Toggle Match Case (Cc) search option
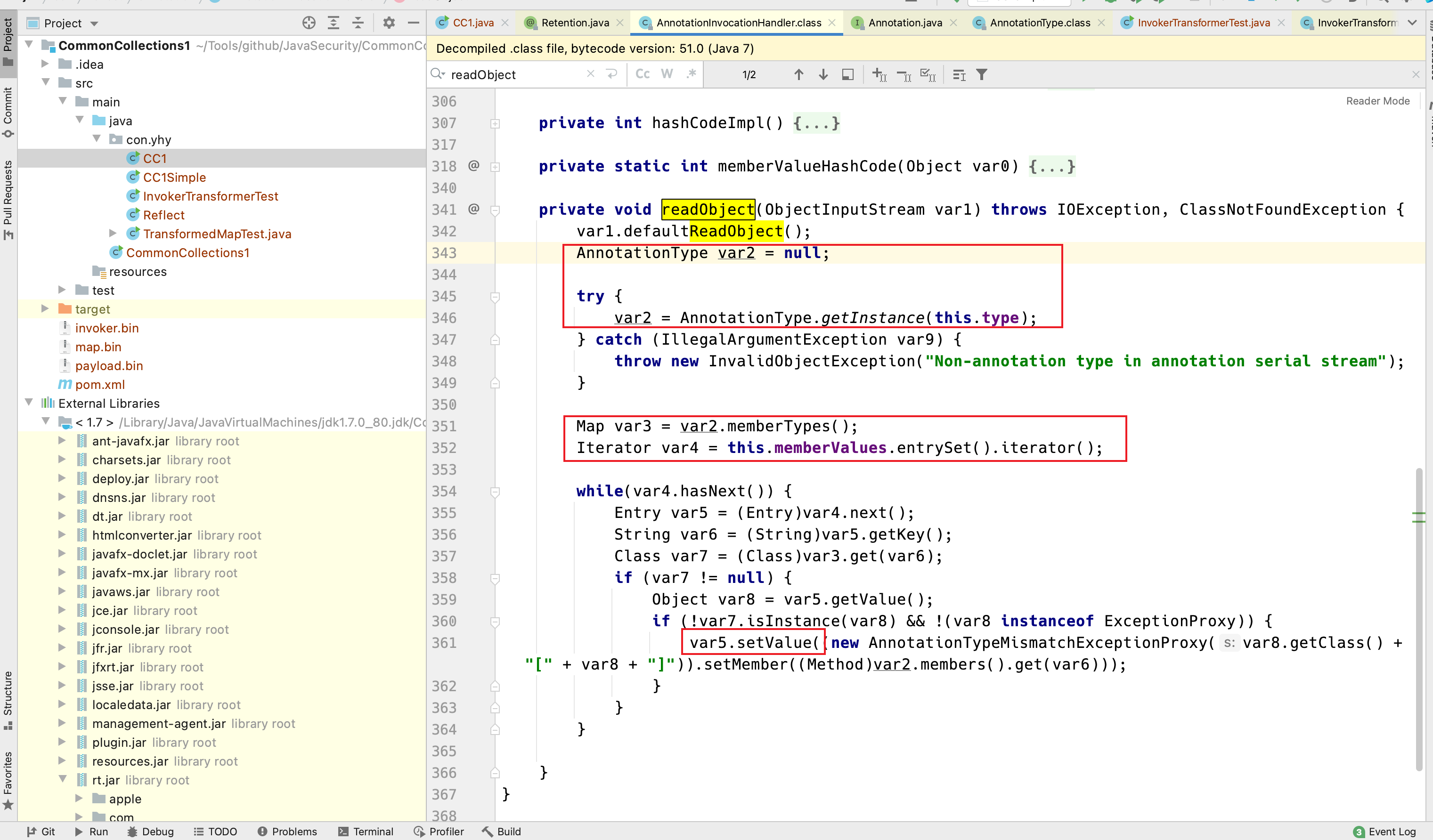1433x840 pixels. click(x=643, y=74)
